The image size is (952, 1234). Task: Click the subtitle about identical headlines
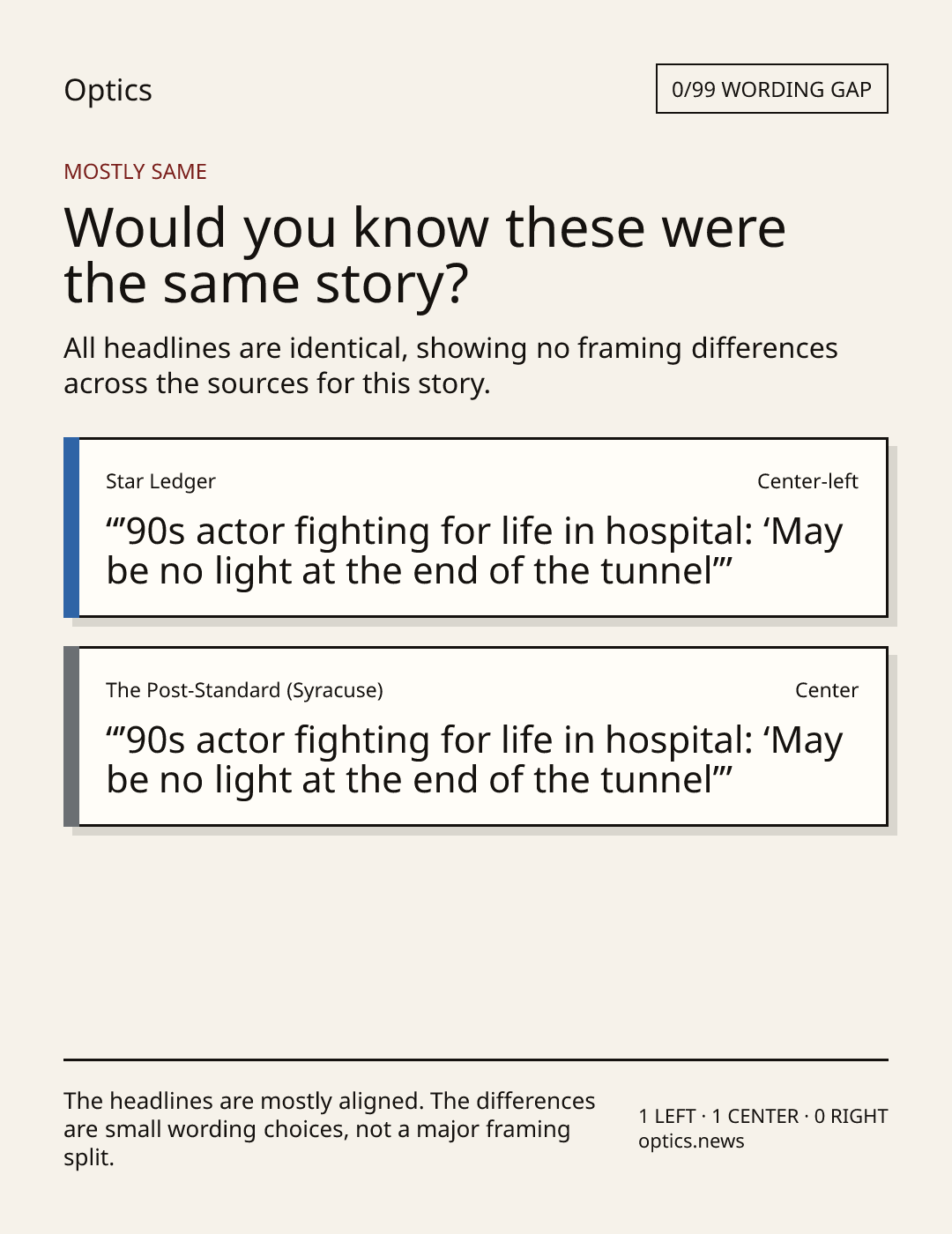[450, 366]
